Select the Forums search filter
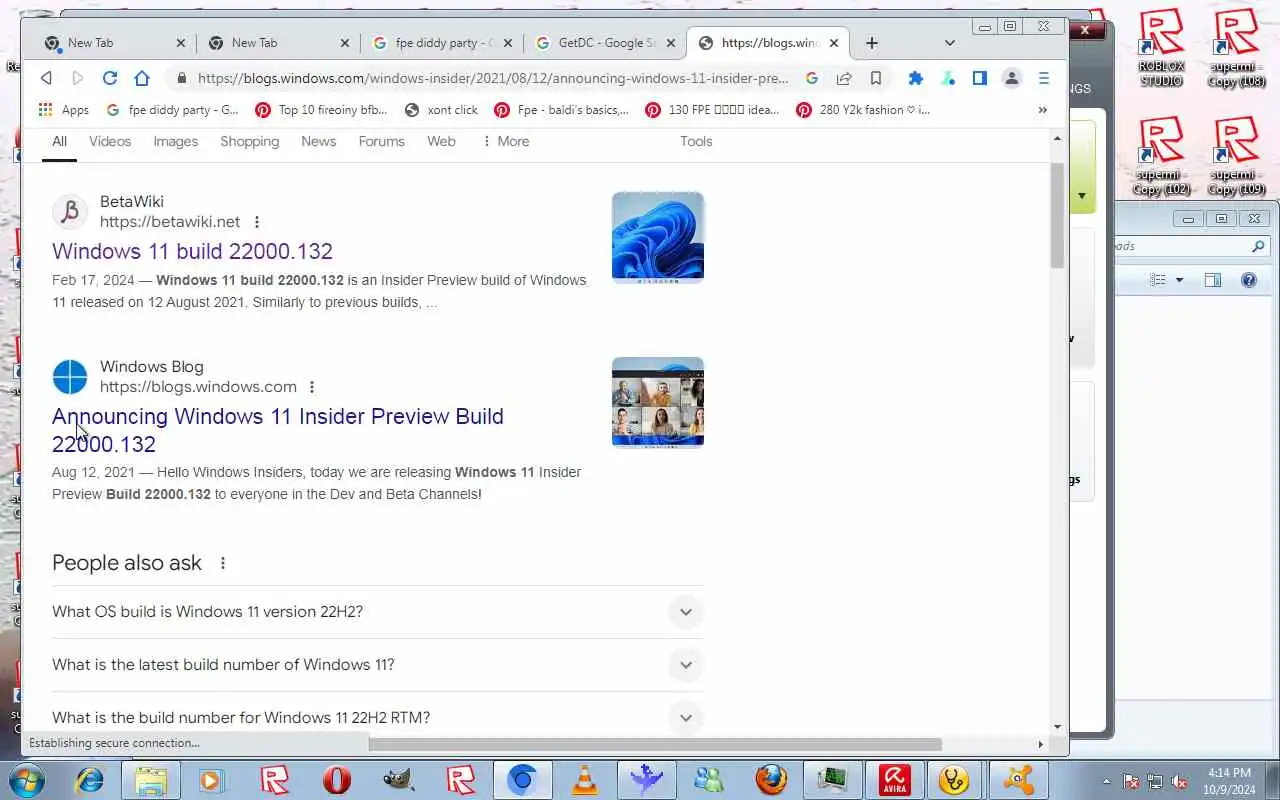 pos(381,141)
